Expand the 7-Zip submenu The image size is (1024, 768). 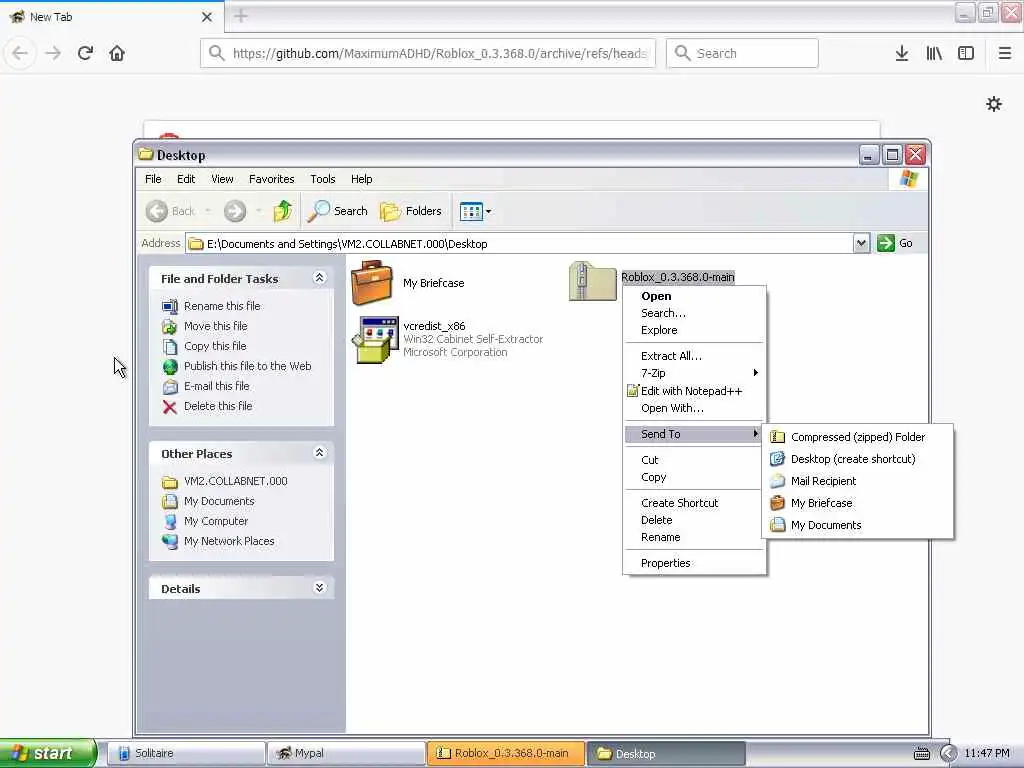click(694, 373)
